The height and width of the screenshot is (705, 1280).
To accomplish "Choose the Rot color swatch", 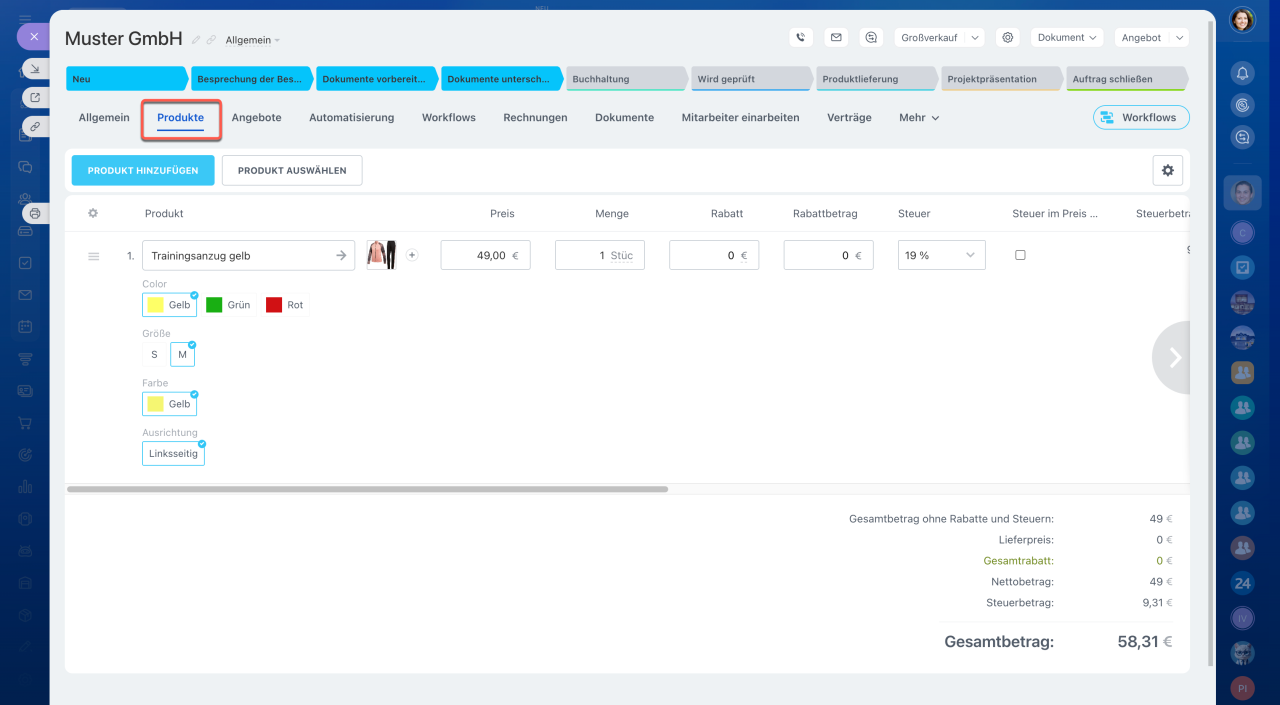I will pos(285,305).
